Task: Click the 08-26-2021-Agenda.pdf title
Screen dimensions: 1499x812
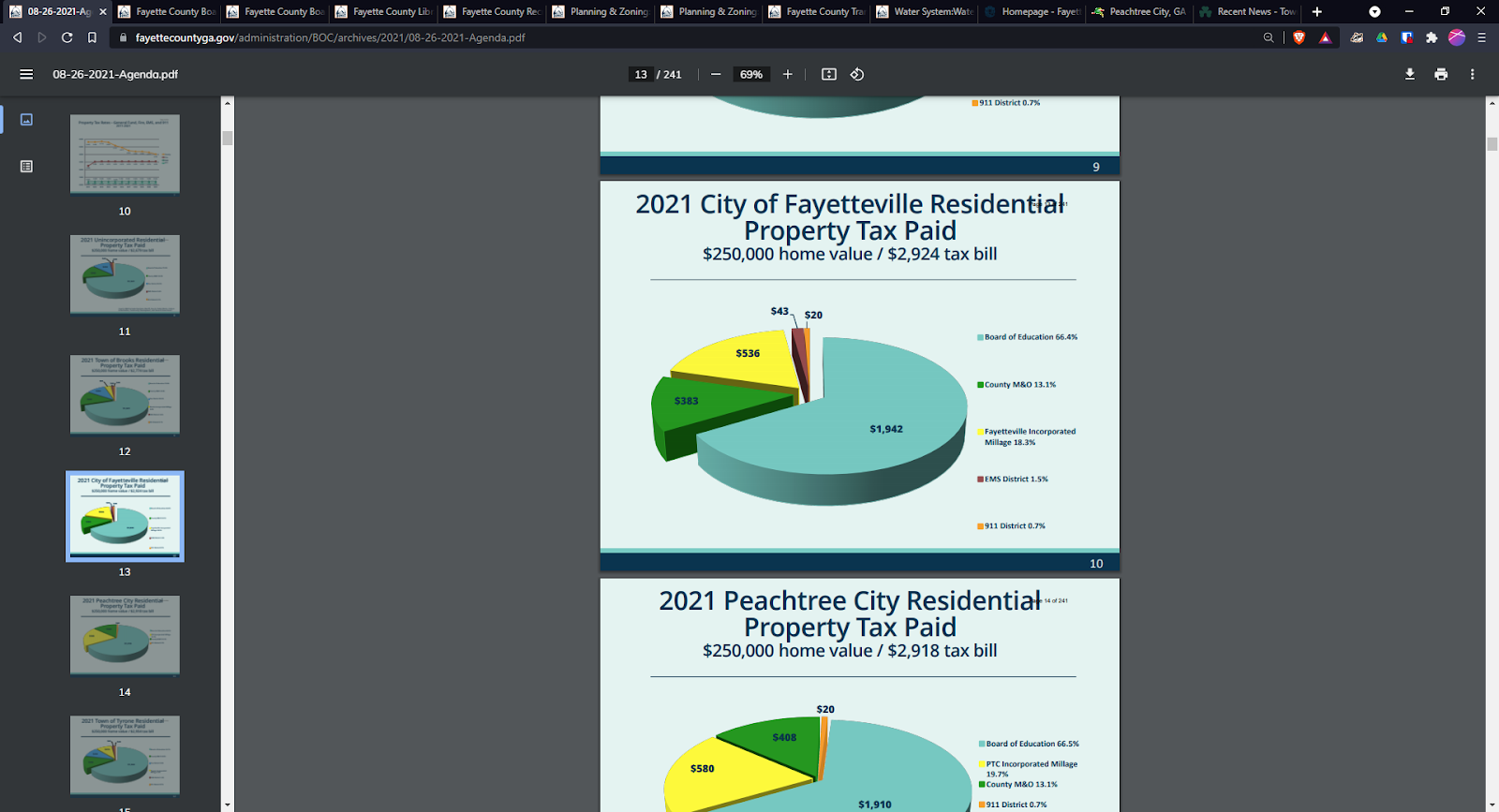Action: tap(115, 74)
